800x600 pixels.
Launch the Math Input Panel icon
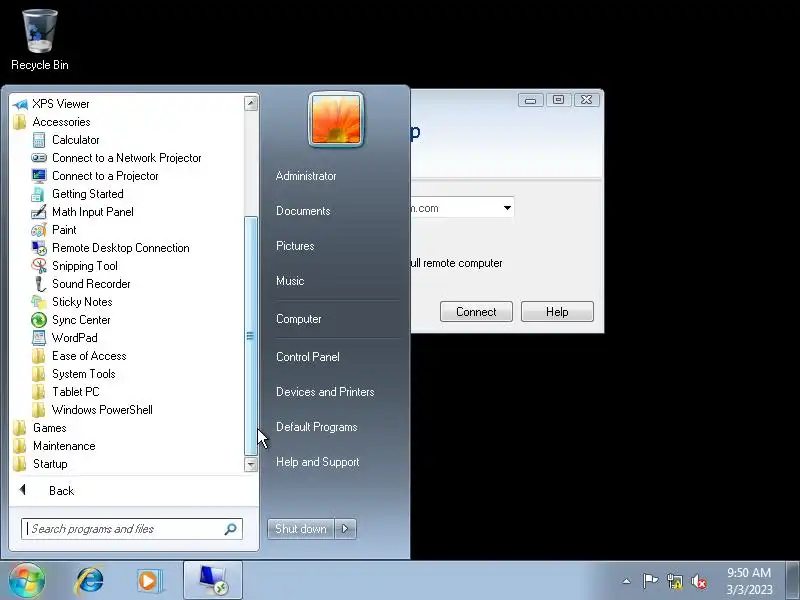pos(39,212)
